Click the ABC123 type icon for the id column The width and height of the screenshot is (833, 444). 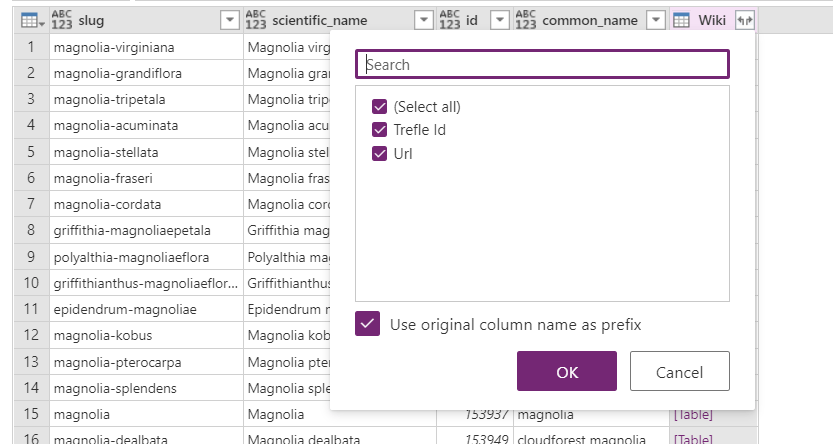449,20
